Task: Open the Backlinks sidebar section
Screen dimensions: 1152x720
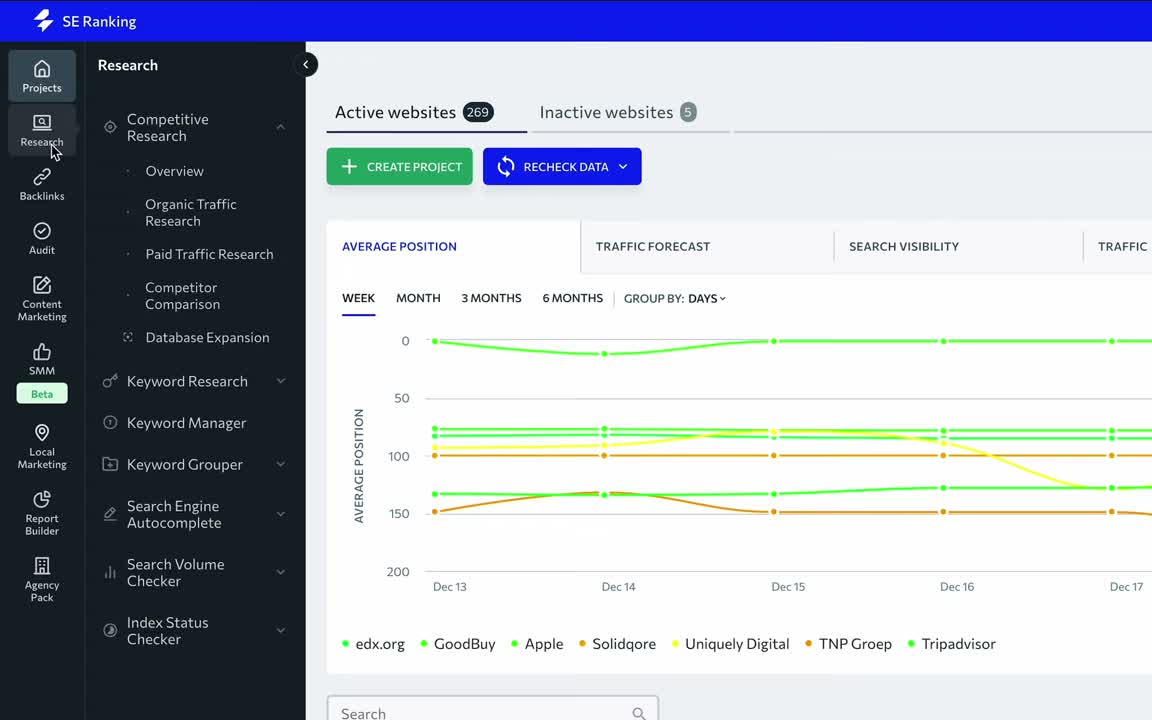Action: click(42, 184)
